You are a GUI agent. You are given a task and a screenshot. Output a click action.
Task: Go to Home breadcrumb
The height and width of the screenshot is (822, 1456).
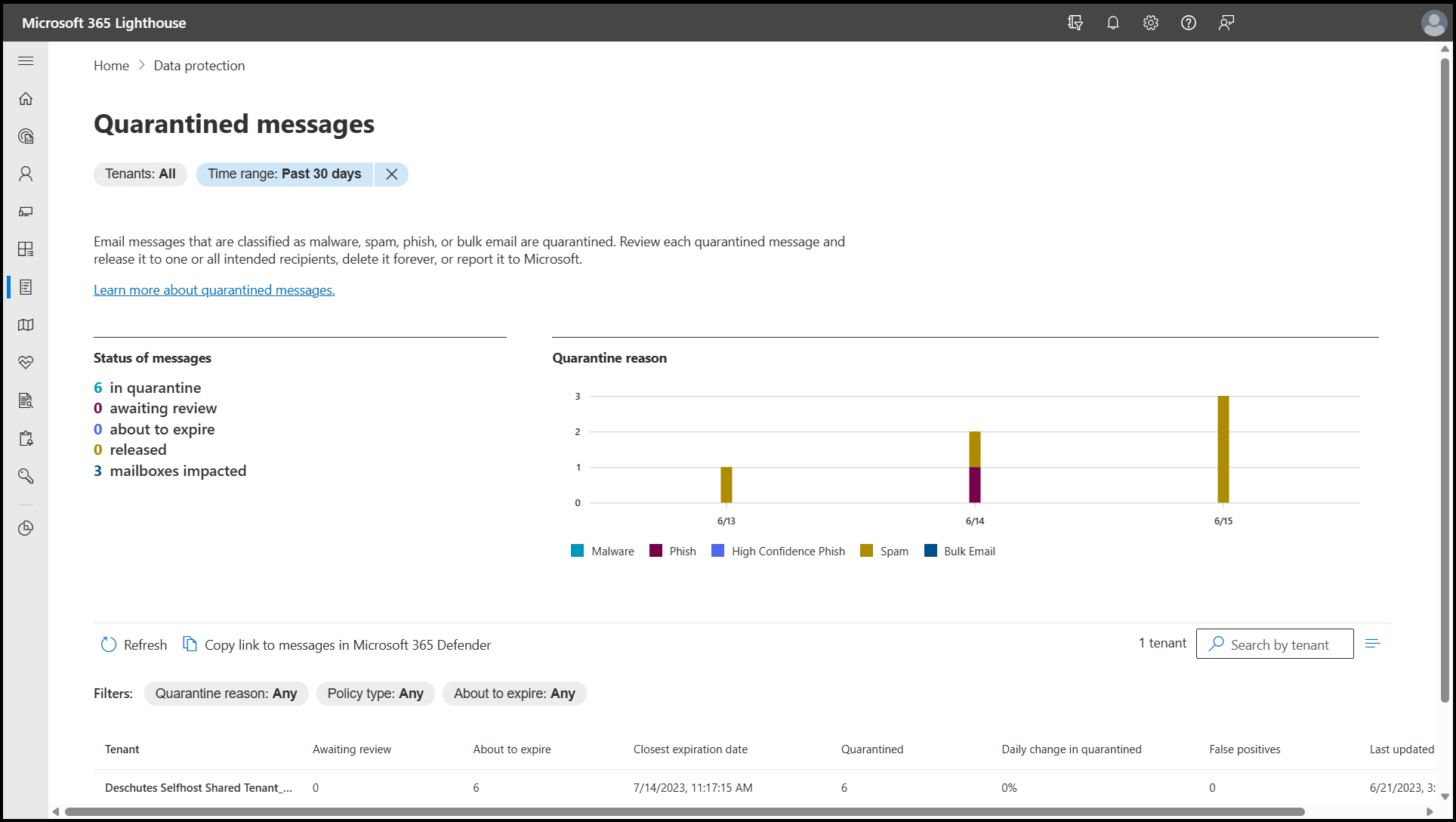click(111, 66)
